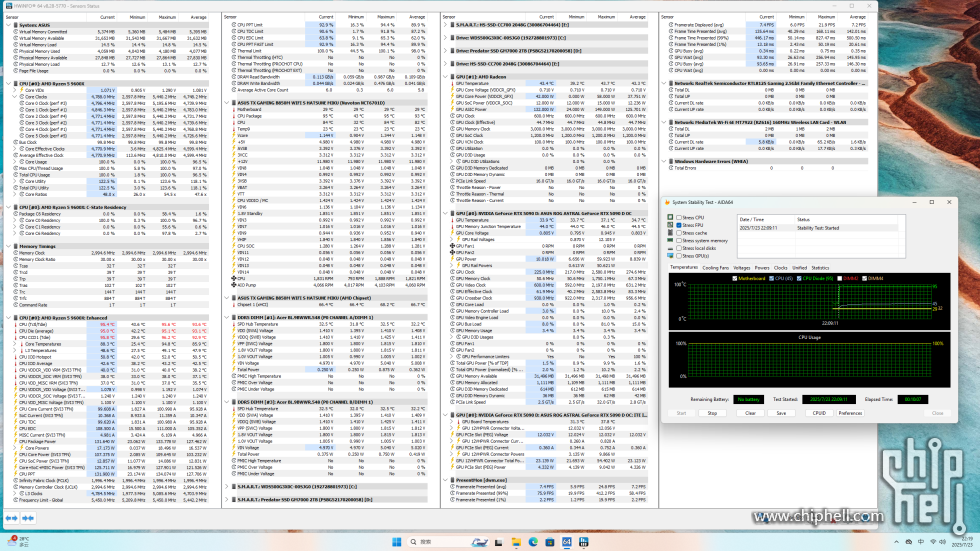
Task: Switch to the Cooling Fans tab
Action: tap(715, 267)
